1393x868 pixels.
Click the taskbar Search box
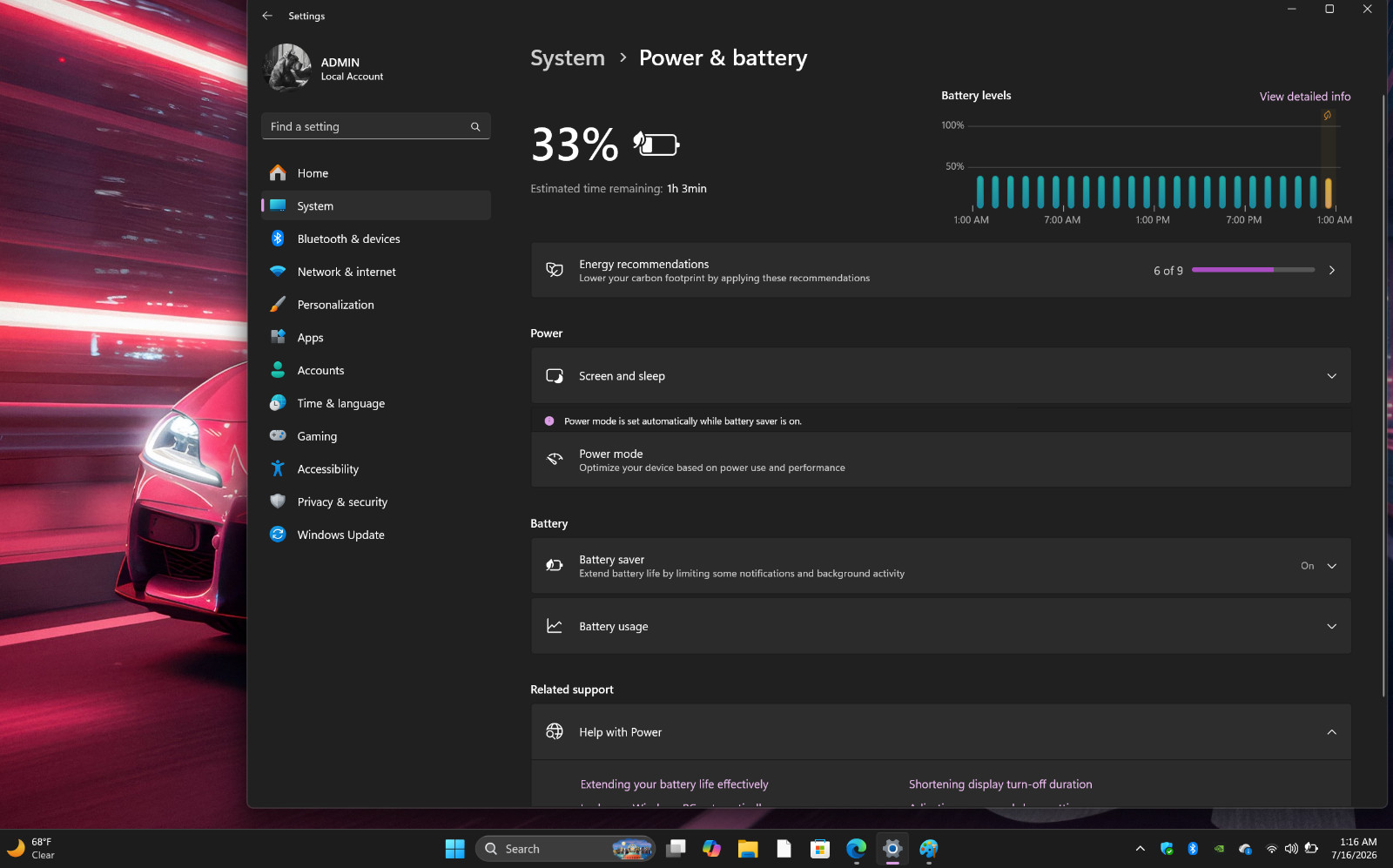click(x=565, y=849)
